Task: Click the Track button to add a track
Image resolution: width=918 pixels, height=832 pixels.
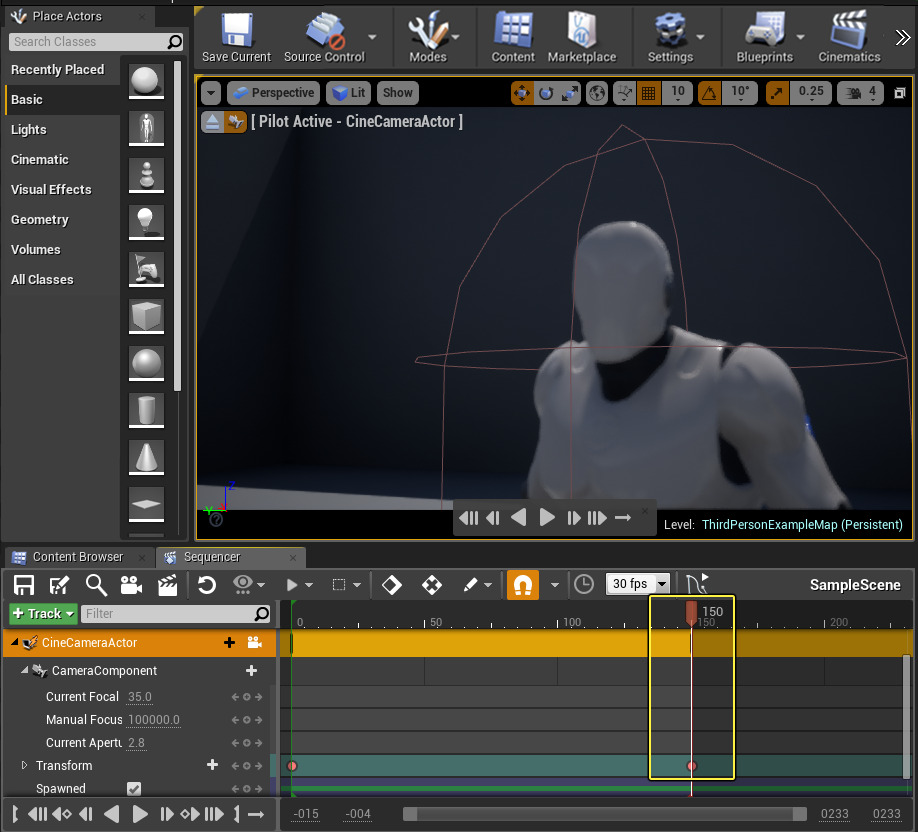Action: 42,613
